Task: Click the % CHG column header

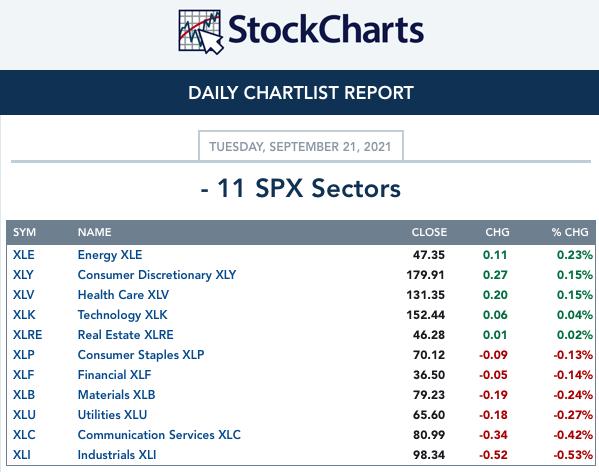Action: coord(570,232)
